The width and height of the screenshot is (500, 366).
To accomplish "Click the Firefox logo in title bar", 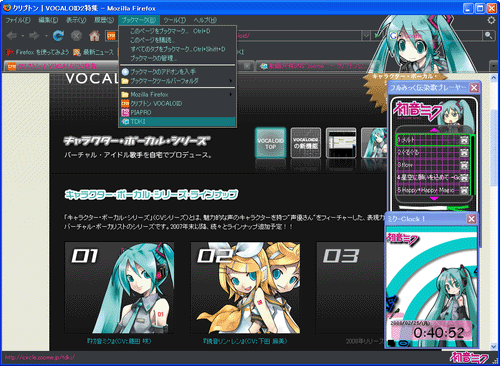I will [6, 8].
